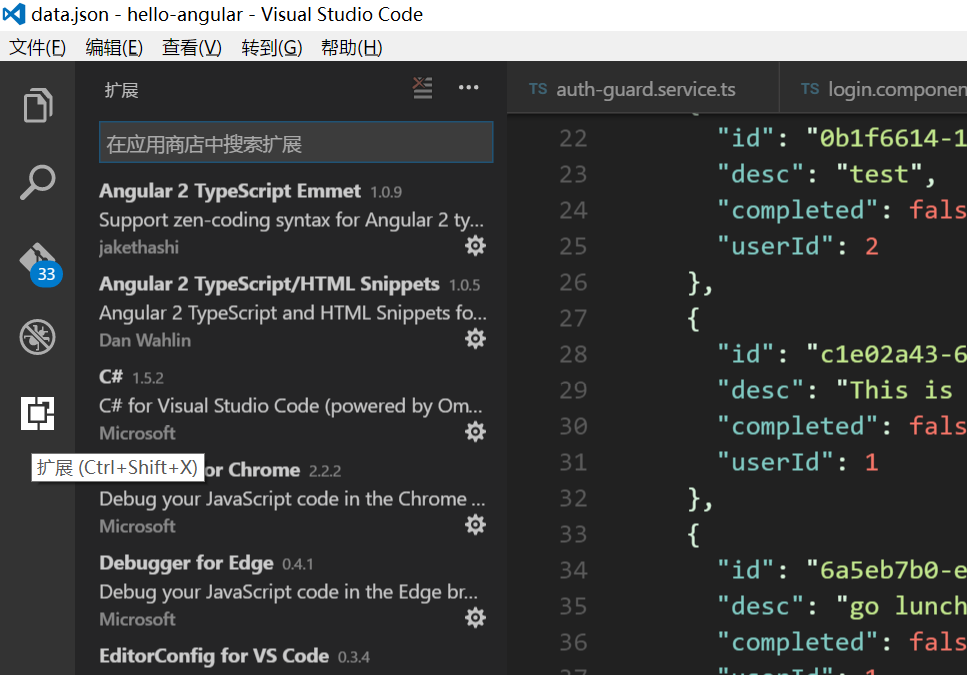
Task: Select the C# extension entry
Action: [293, 406]
